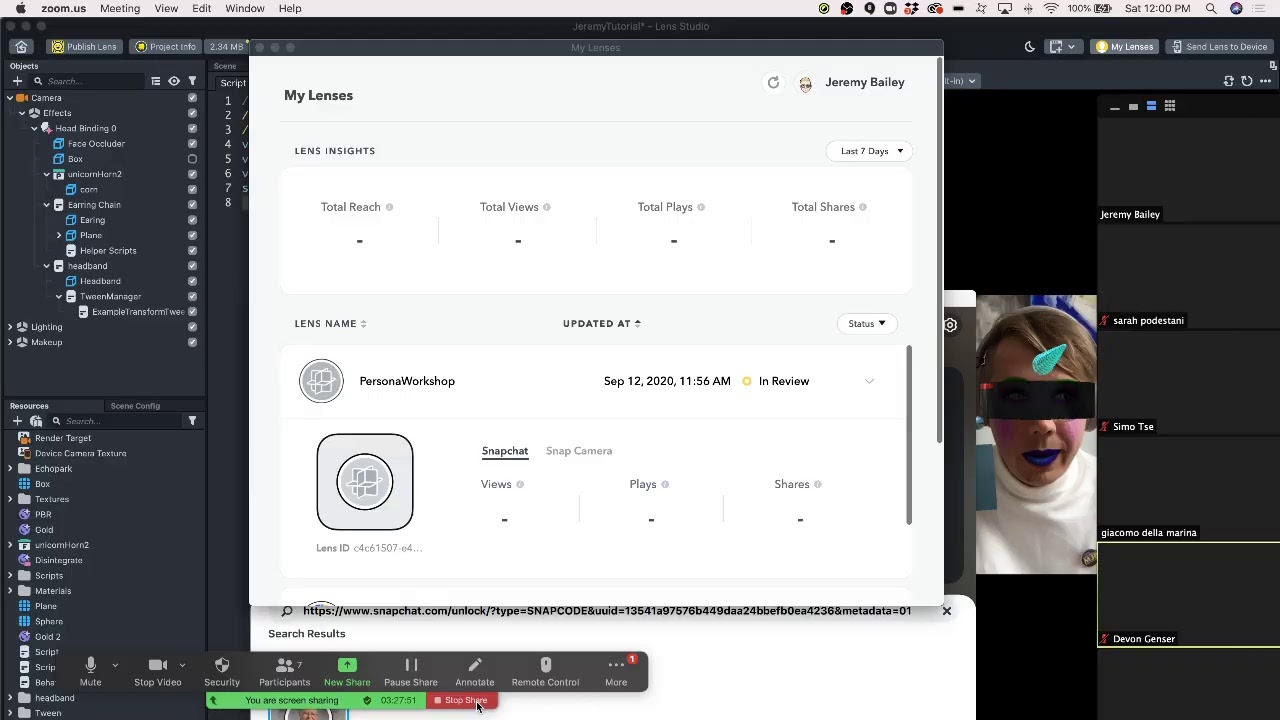Collapse the Earring Chain tree node

[x=46, y=205]
